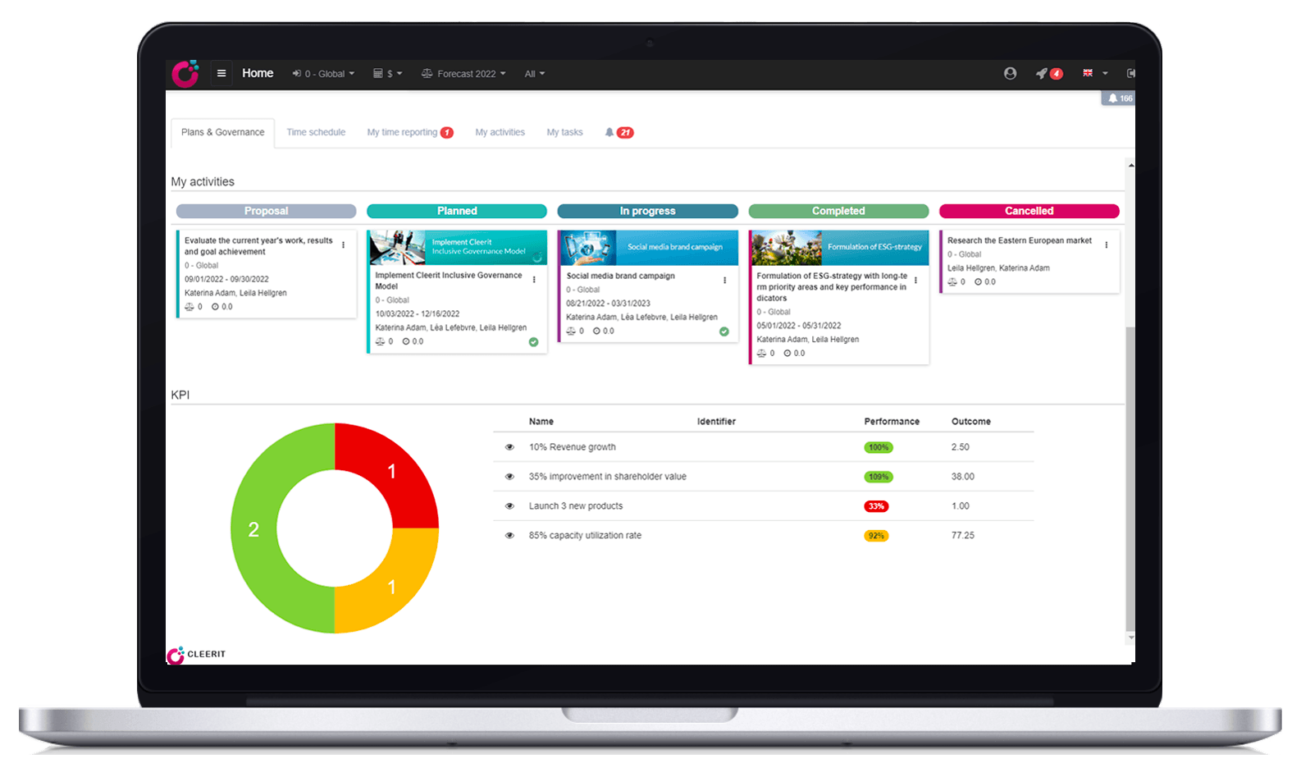Open the user profile icon
Viewport: 1301px width, 768px height.
(1010, 73)
